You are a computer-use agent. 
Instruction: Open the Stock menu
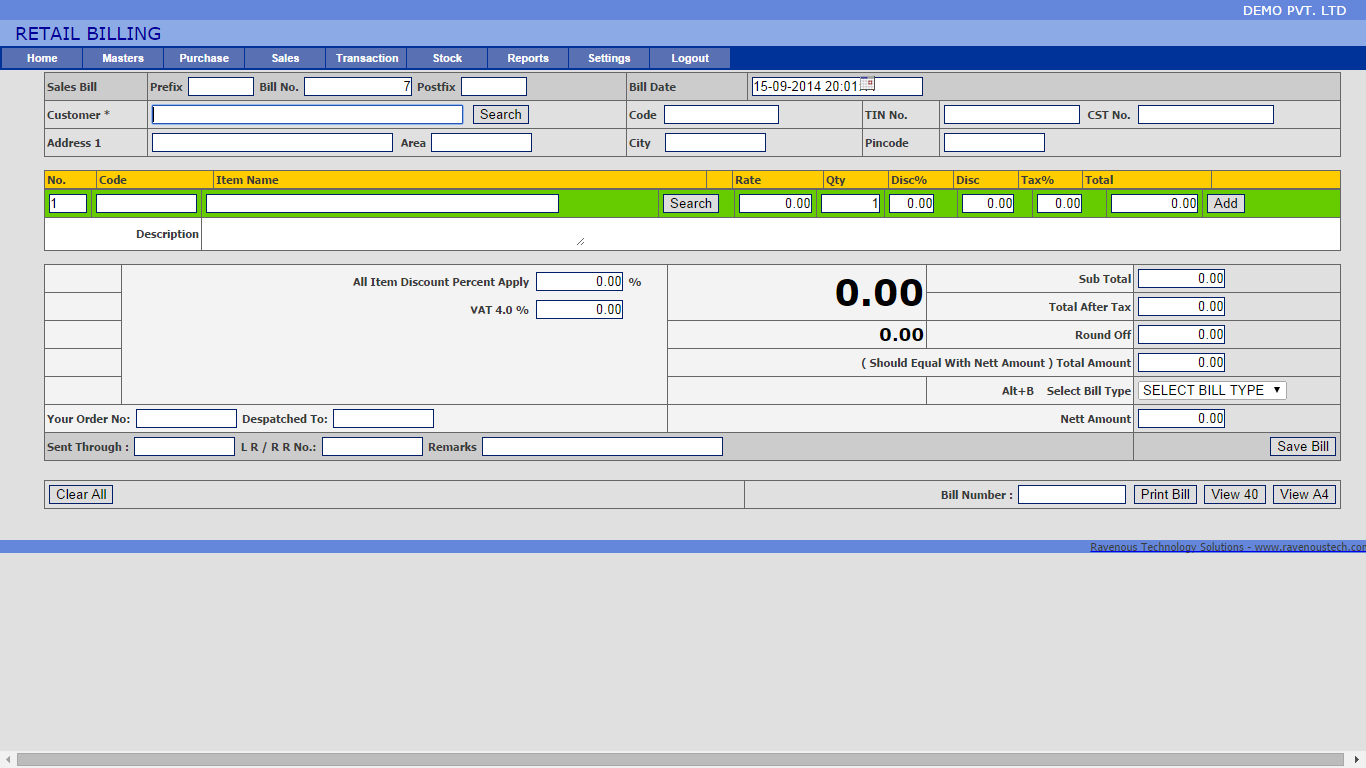447,58
